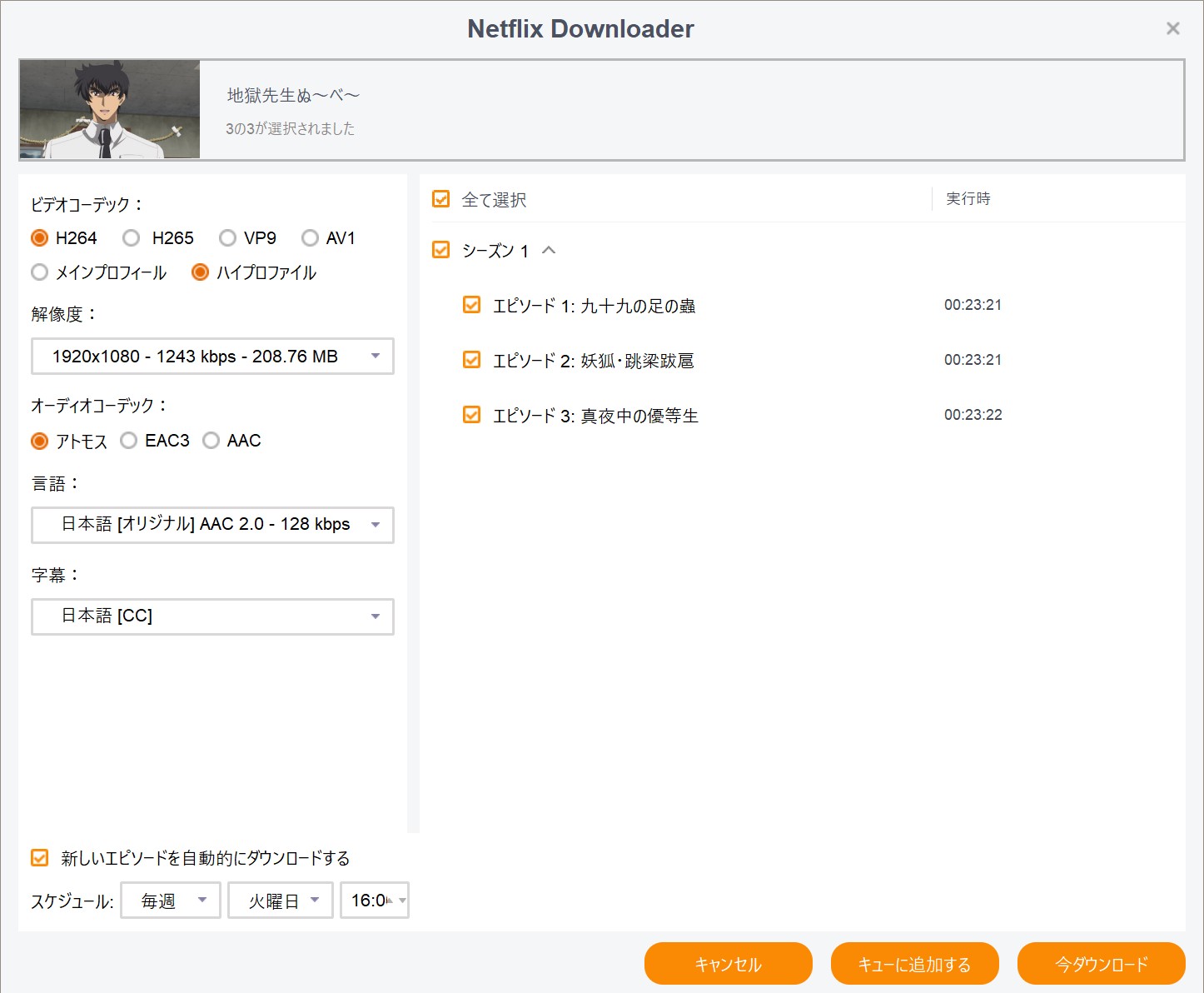Click the オーディオコーデック label
The image size is (1204, 993).
(100, 406)
